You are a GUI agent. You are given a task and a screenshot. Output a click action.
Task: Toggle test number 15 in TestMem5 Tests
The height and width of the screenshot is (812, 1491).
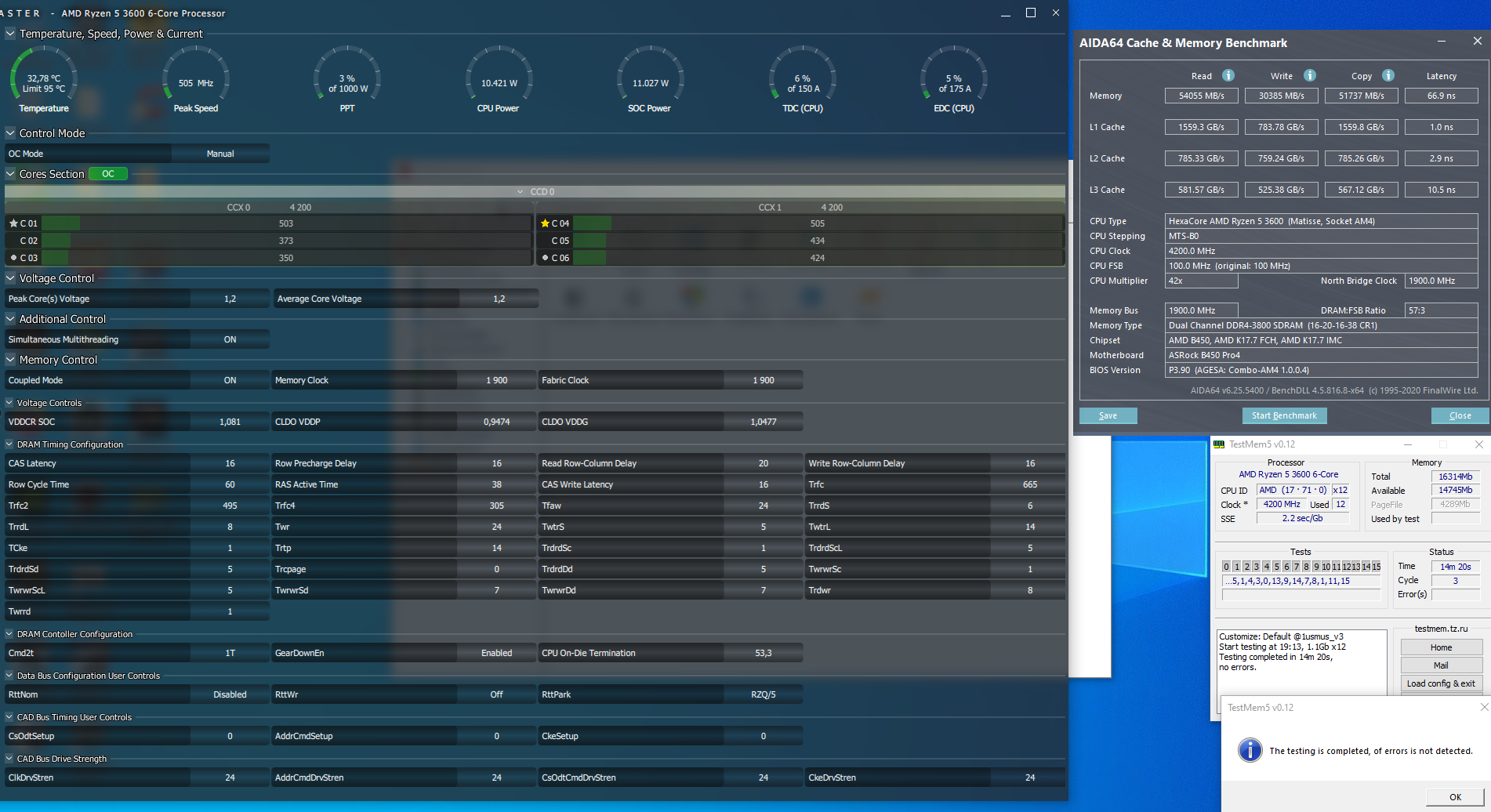tap(1376, 567)
